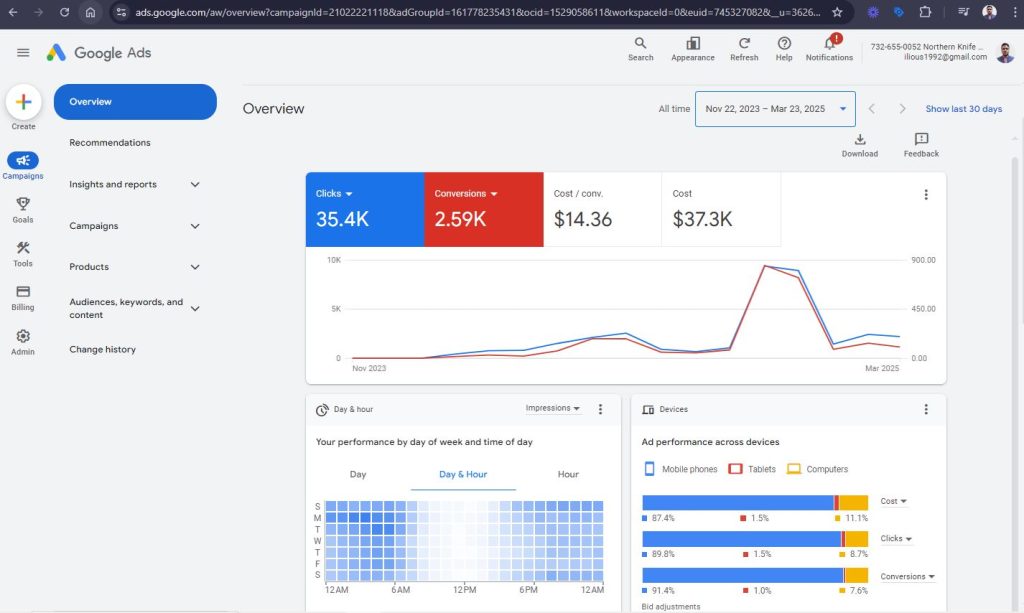The height and width of the screenshot is (613, 1024).
Task: Open Devices card three-dot menu
Action: coord(926,409)
